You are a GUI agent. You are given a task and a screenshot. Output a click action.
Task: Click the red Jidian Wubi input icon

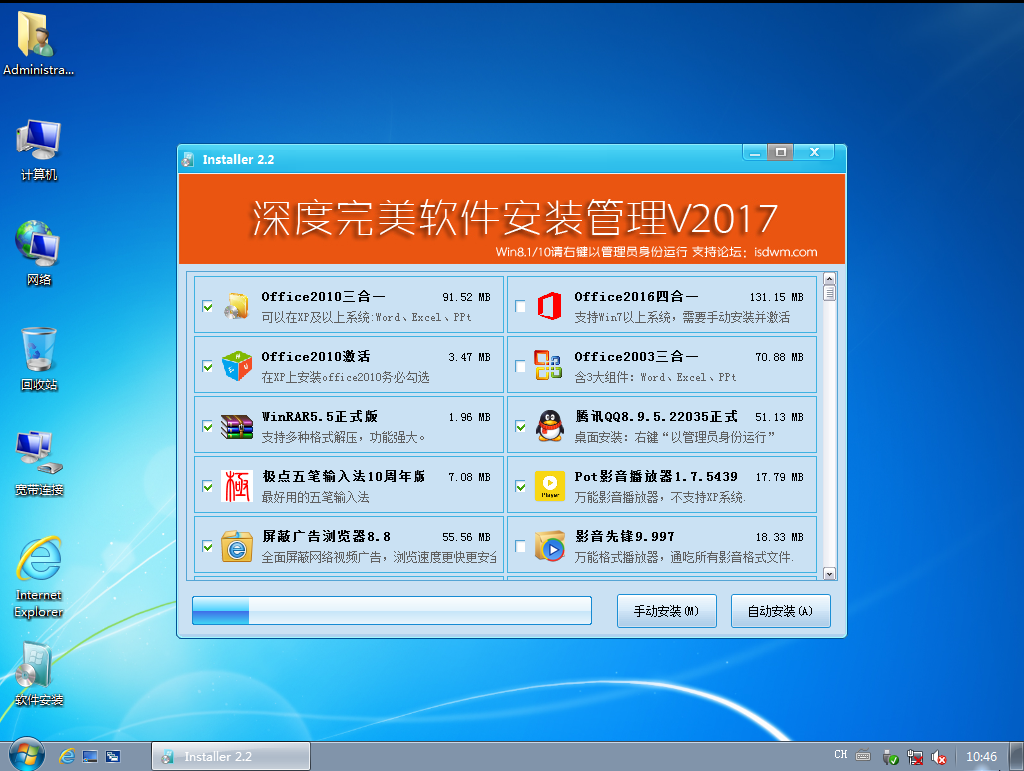point(236,486)
